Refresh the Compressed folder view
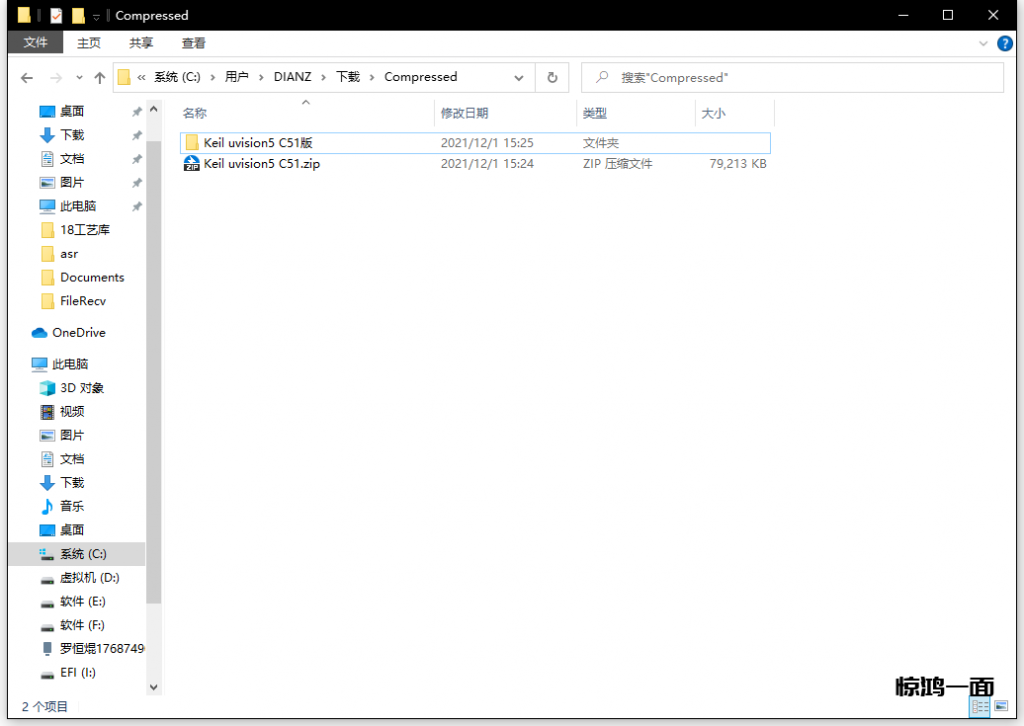Screen dimensions: 1024x726 552,78
